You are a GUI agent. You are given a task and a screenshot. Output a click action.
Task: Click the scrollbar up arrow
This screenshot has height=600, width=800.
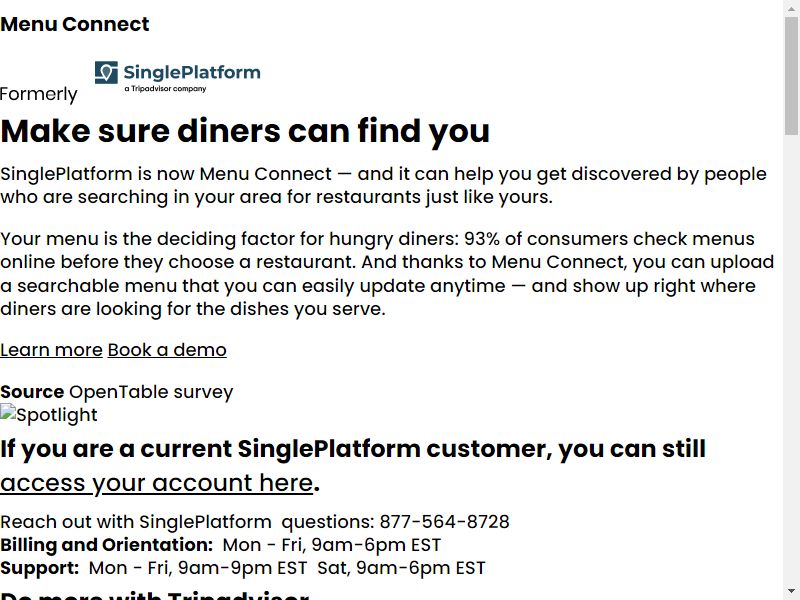791,9
